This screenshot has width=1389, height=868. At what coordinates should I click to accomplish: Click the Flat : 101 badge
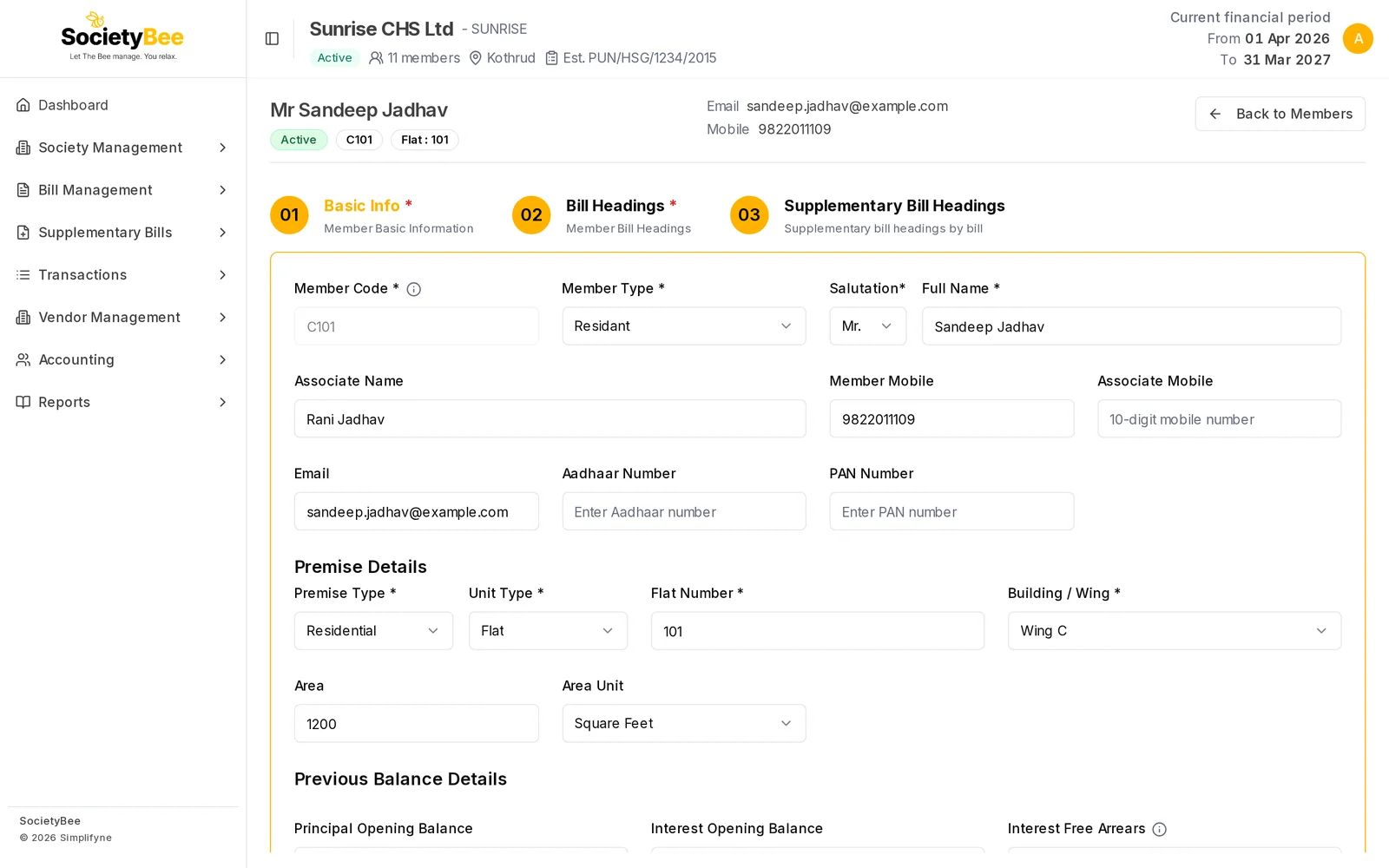[x=425, y=140]
